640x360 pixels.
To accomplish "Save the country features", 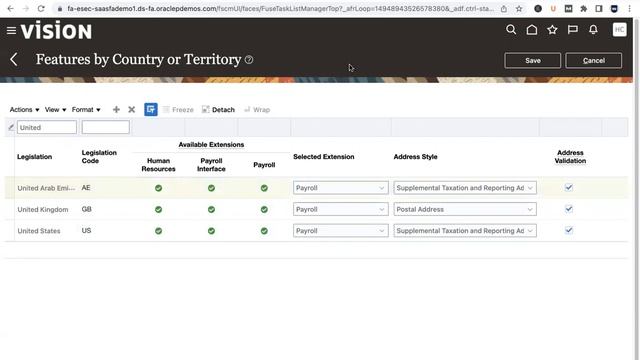I will coord(532,60).
